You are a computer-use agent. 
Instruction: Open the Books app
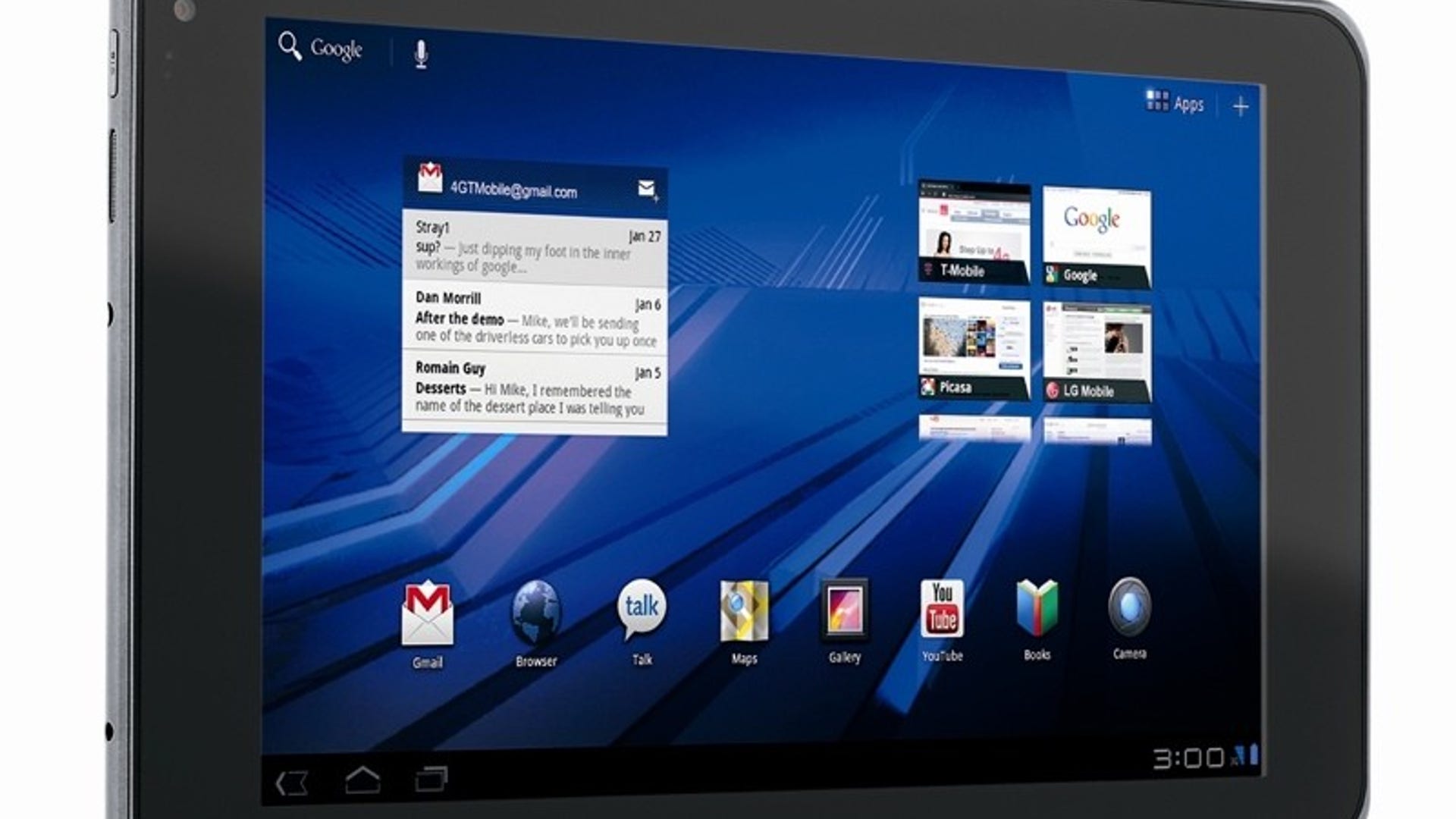pos(1037,607)
